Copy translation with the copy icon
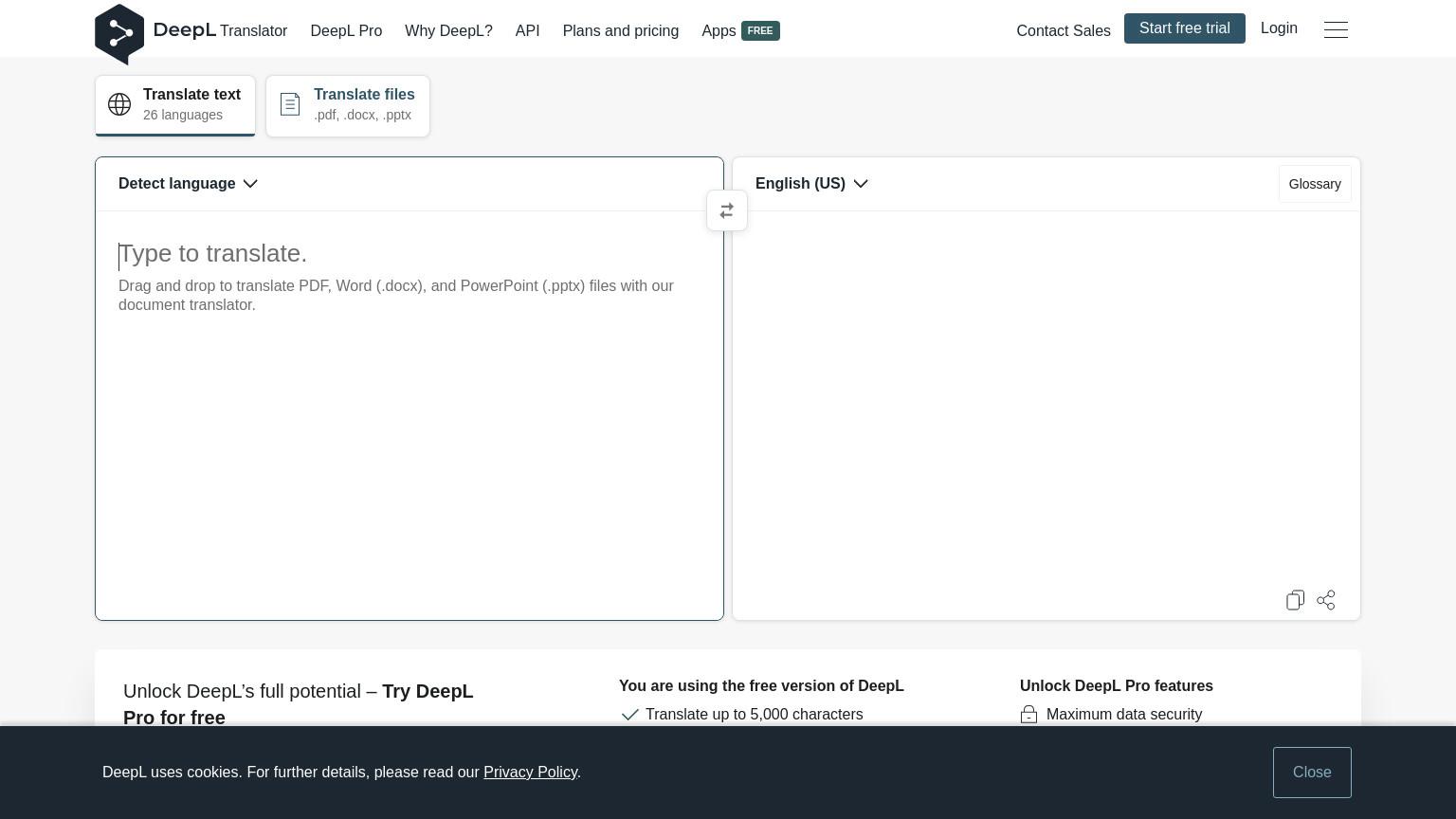 click(1295, 600)
